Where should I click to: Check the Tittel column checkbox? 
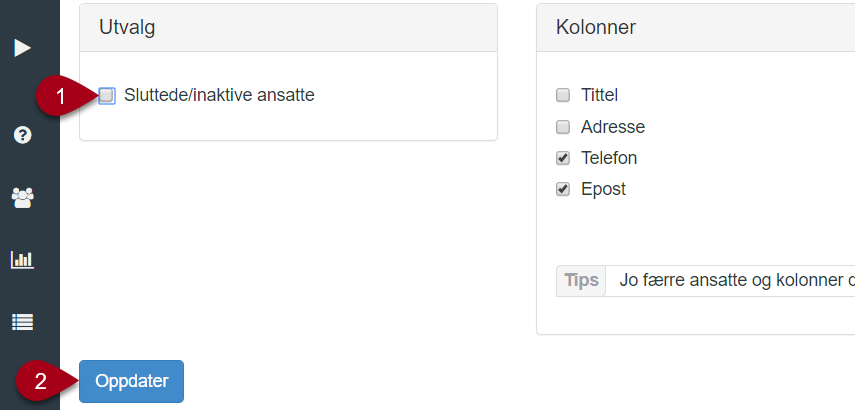click(x=563, y=95)
